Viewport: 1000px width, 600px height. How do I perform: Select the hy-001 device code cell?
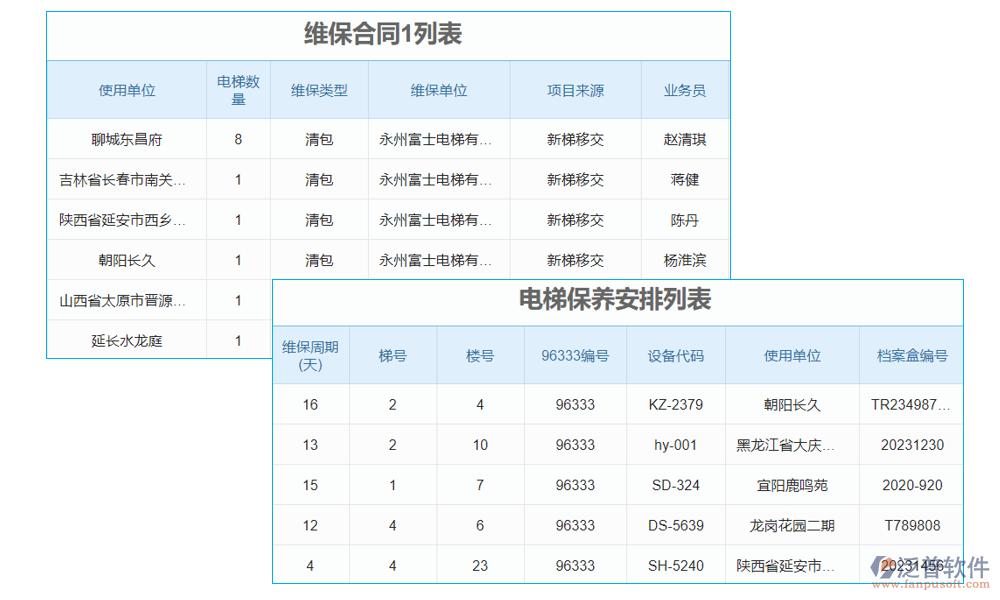click(x=675, y=445)
